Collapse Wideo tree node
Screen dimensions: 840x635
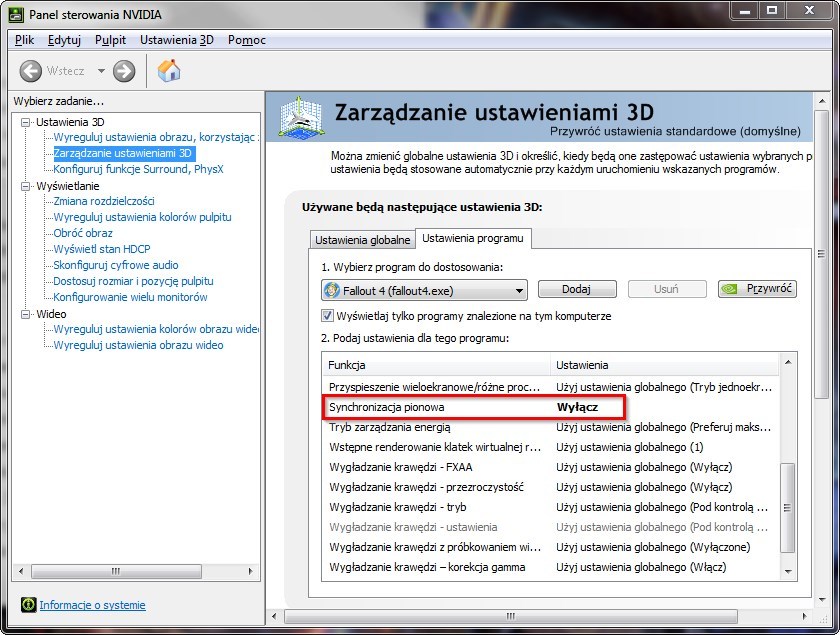click(25, 315)
